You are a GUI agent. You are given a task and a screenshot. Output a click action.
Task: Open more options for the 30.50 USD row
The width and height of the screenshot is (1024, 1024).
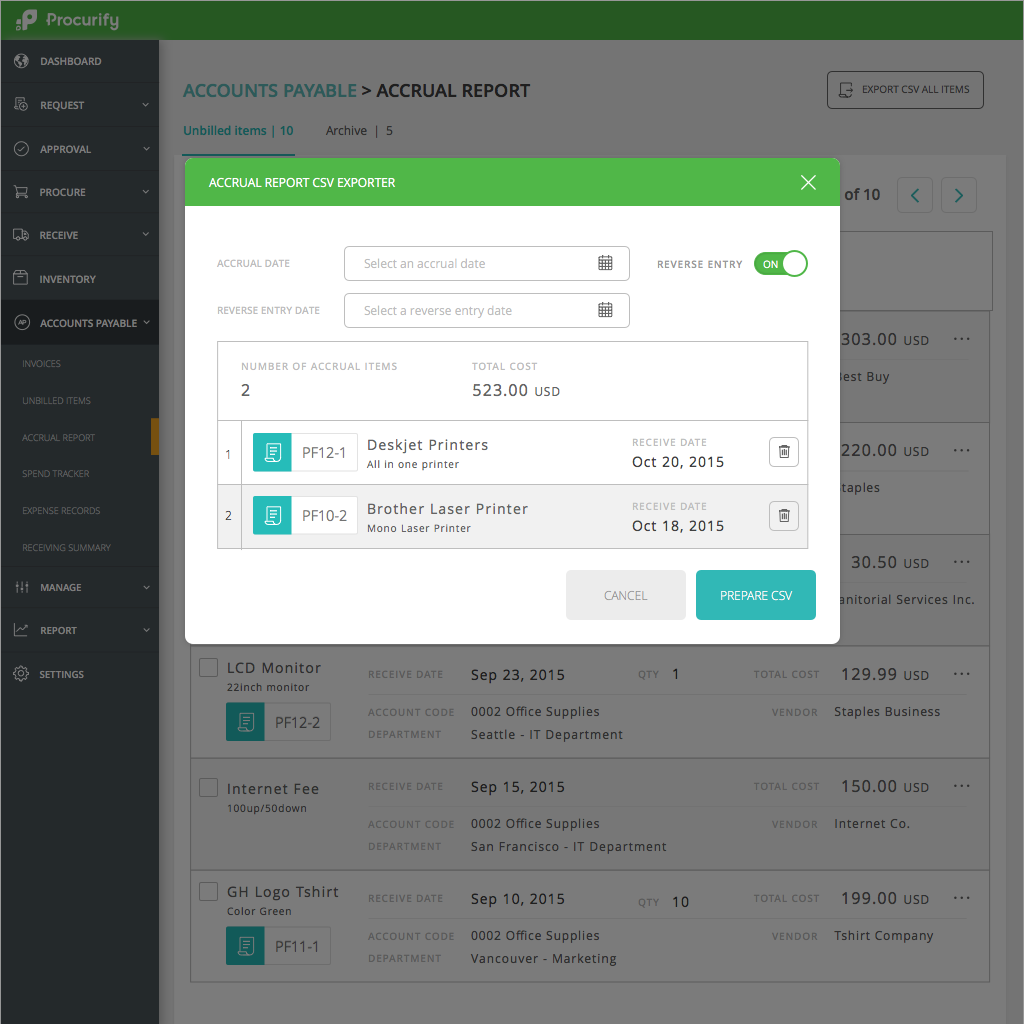coord(961,562)
